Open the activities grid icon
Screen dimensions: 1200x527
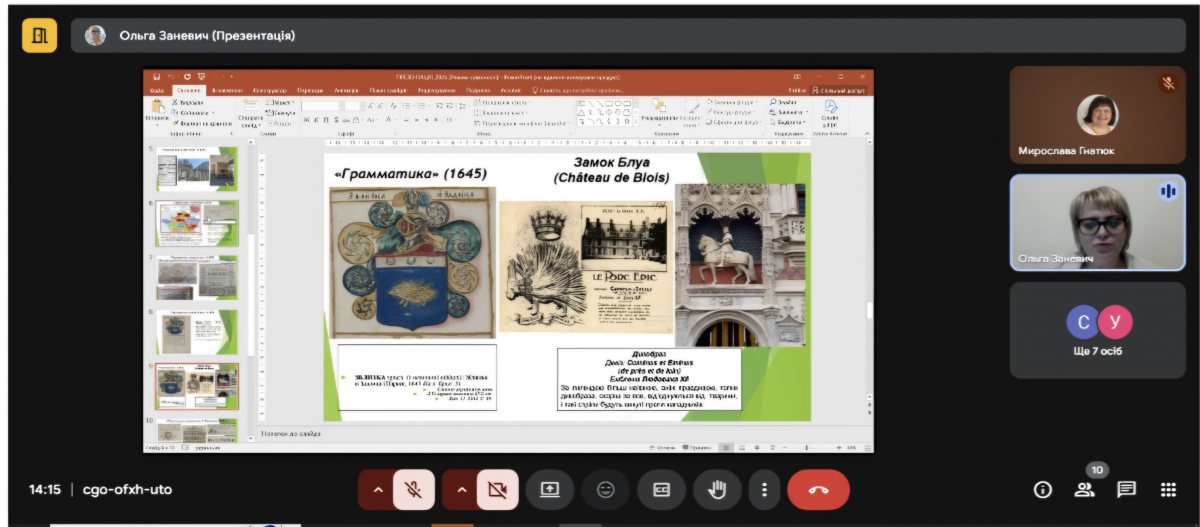pos(1168,490)
